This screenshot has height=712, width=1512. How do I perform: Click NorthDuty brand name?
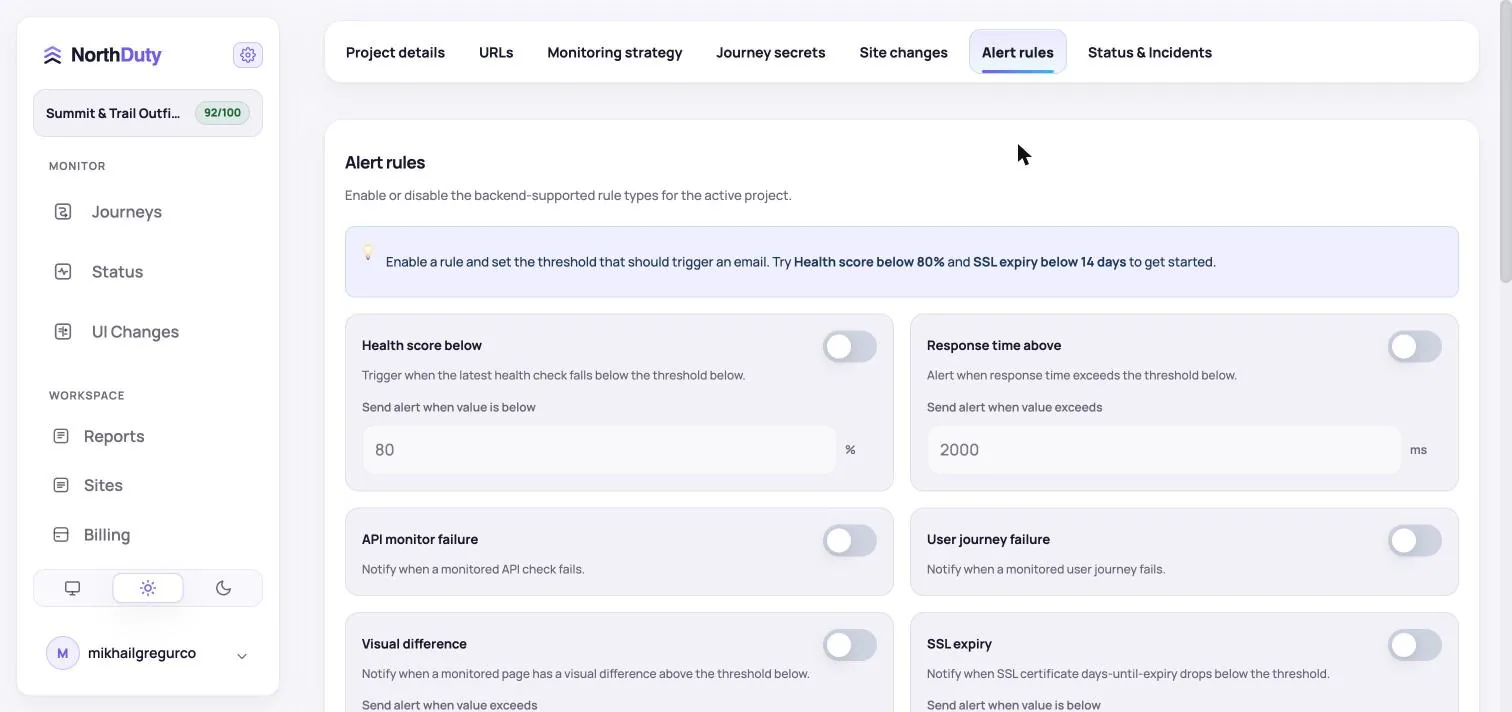point(116,55)
